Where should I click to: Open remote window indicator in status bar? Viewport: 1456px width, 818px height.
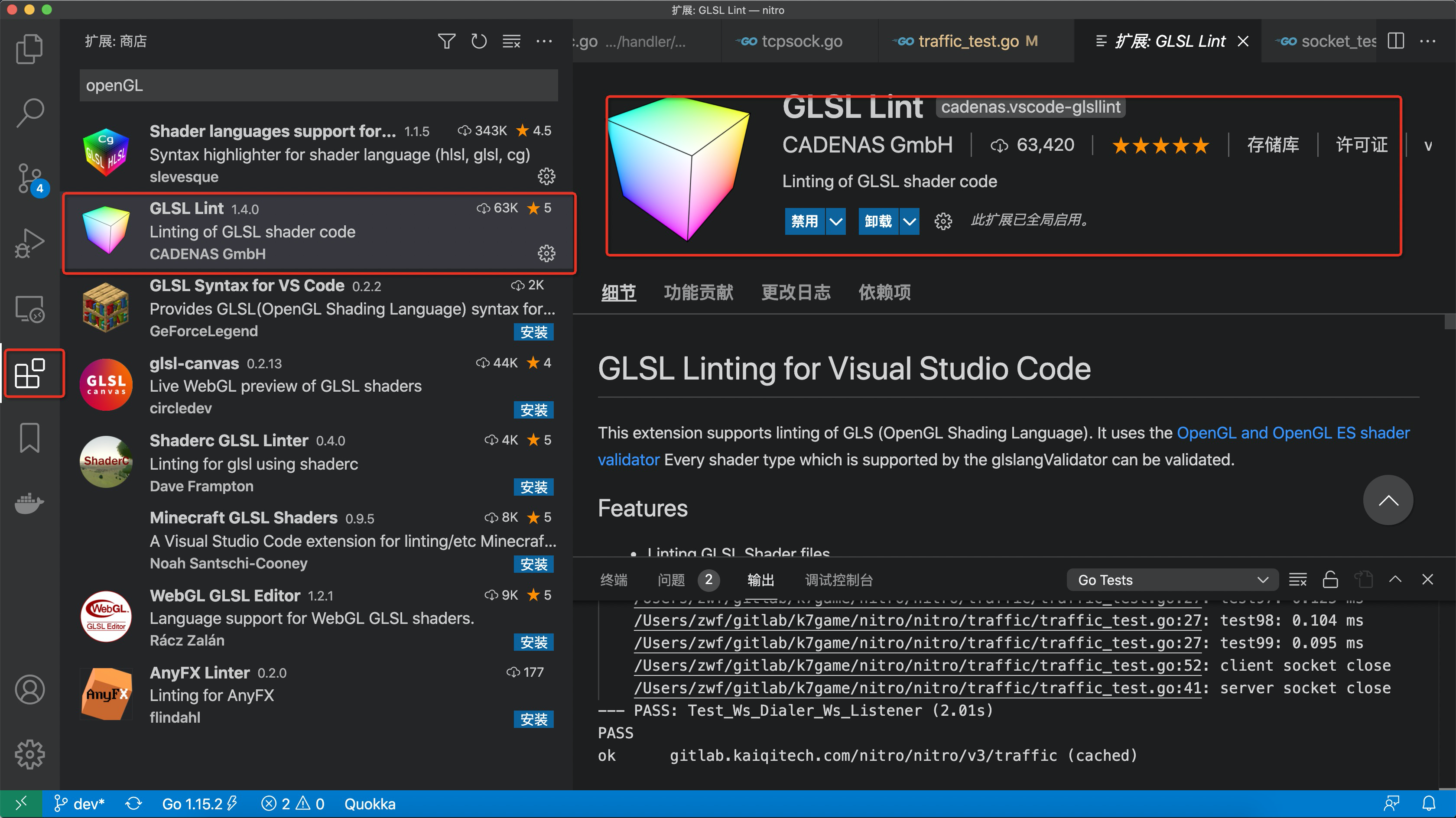pos(21,803)
